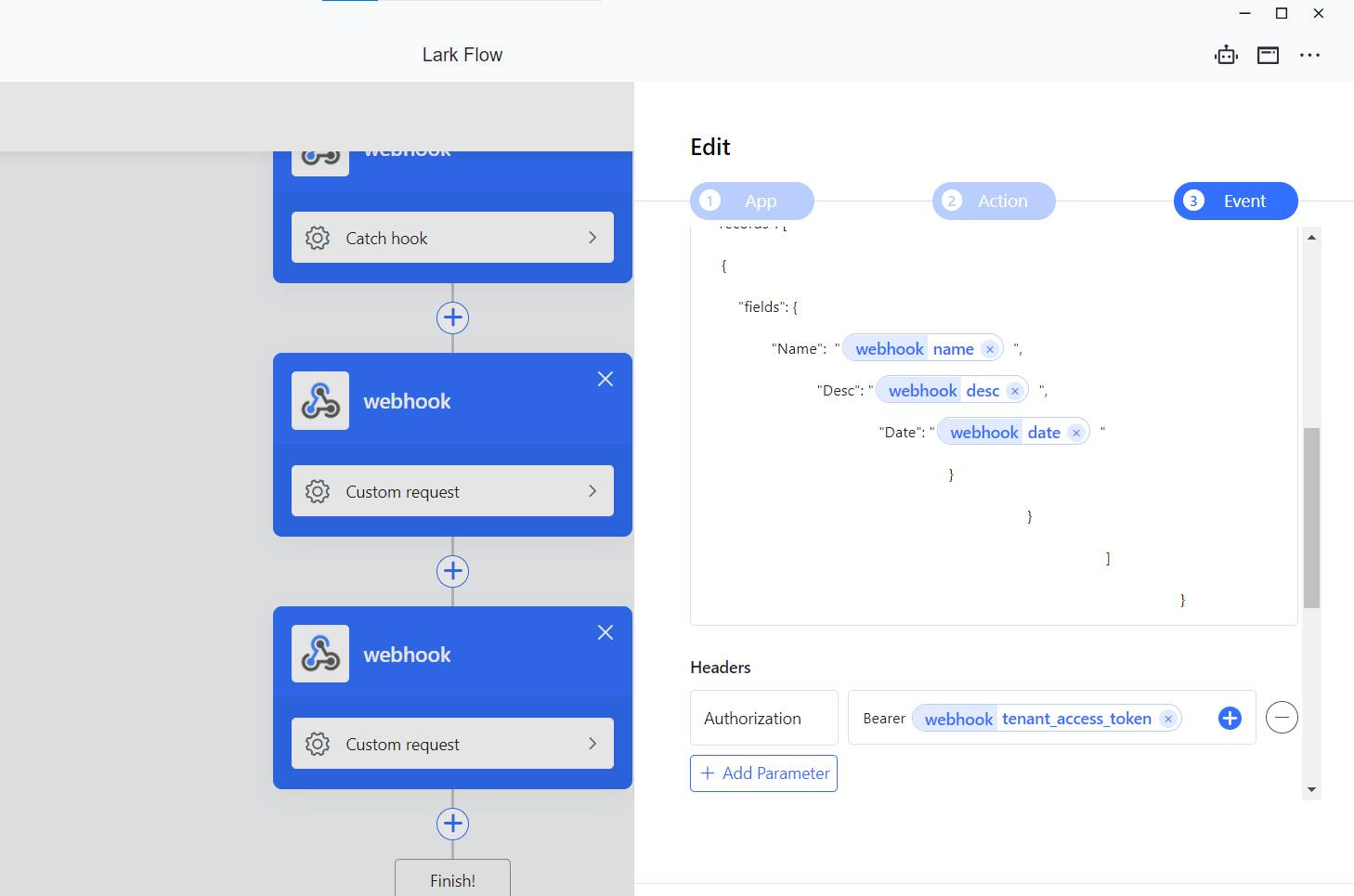1354x896 pixels.
Task: Open Catch hook step settings
Action: [452, 238]
